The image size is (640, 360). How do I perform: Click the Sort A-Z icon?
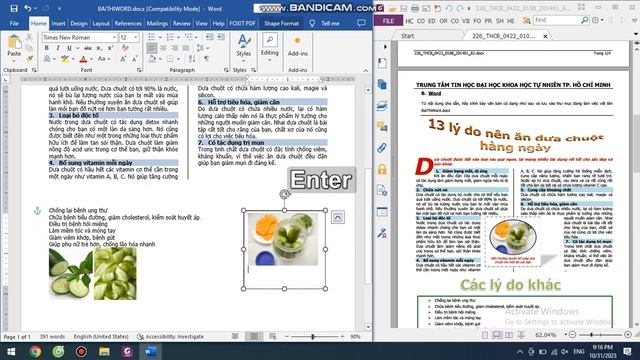pyautogui.click(x=192, y=59)
